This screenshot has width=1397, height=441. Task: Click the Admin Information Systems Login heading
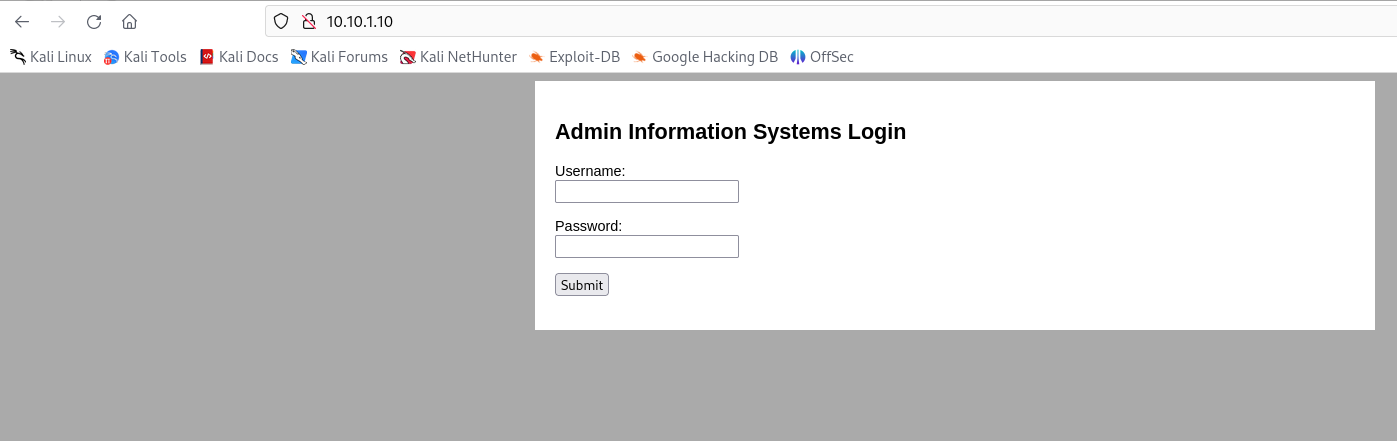(x=730, y=132)
